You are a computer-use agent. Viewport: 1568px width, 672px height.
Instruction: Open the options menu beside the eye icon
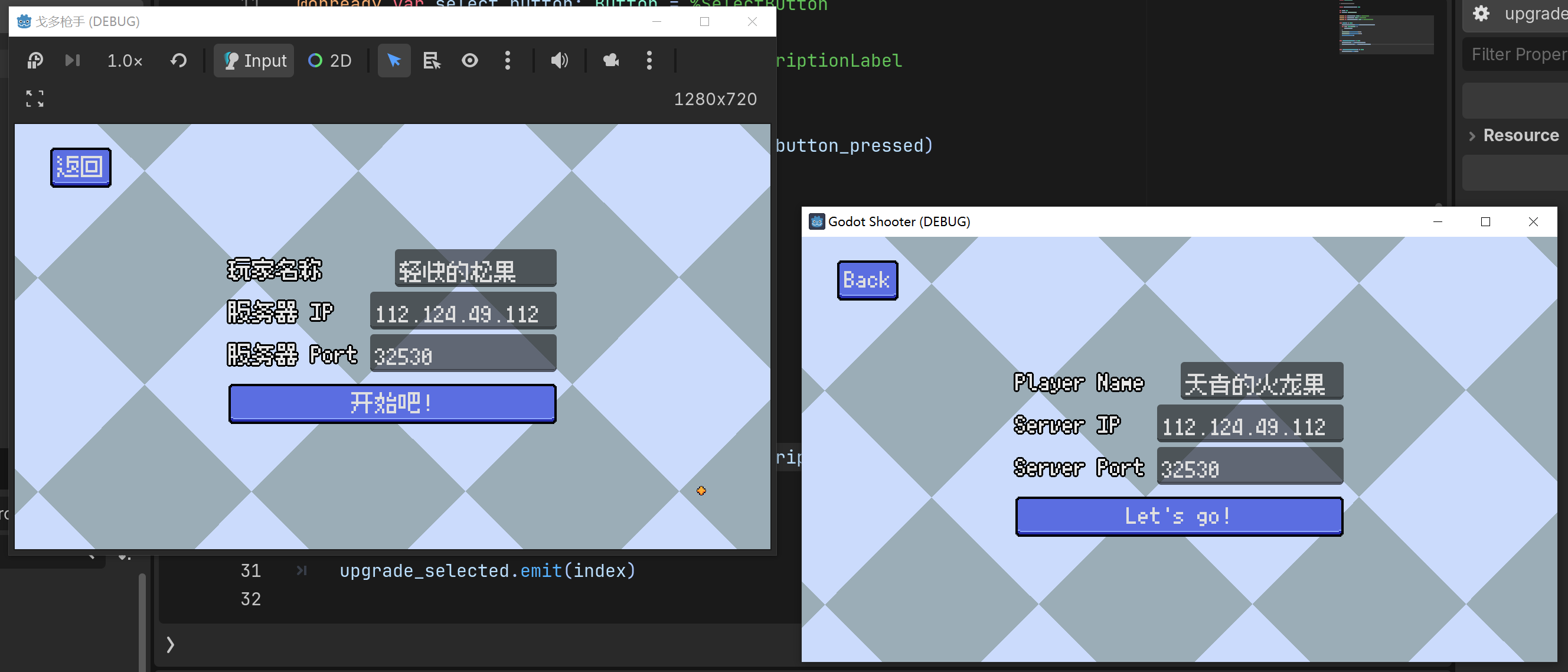tap(507, 60)
